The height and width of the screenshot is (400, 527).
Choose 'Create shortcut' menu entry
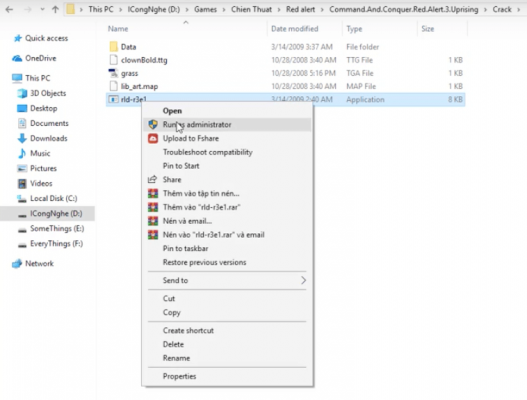coord(227,331)
